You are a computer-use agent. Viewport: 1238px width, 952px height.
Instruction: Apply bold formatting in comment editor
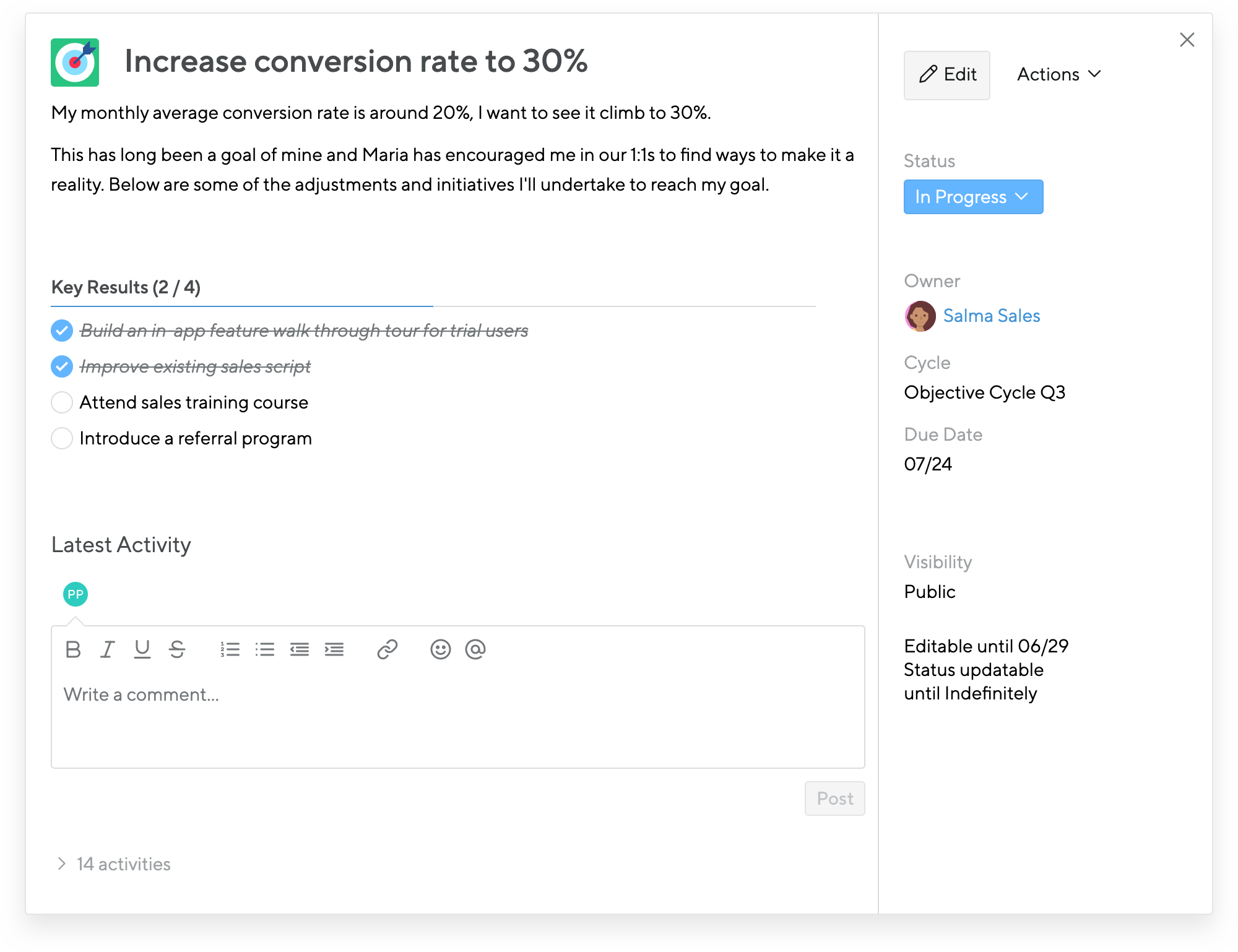73,649
